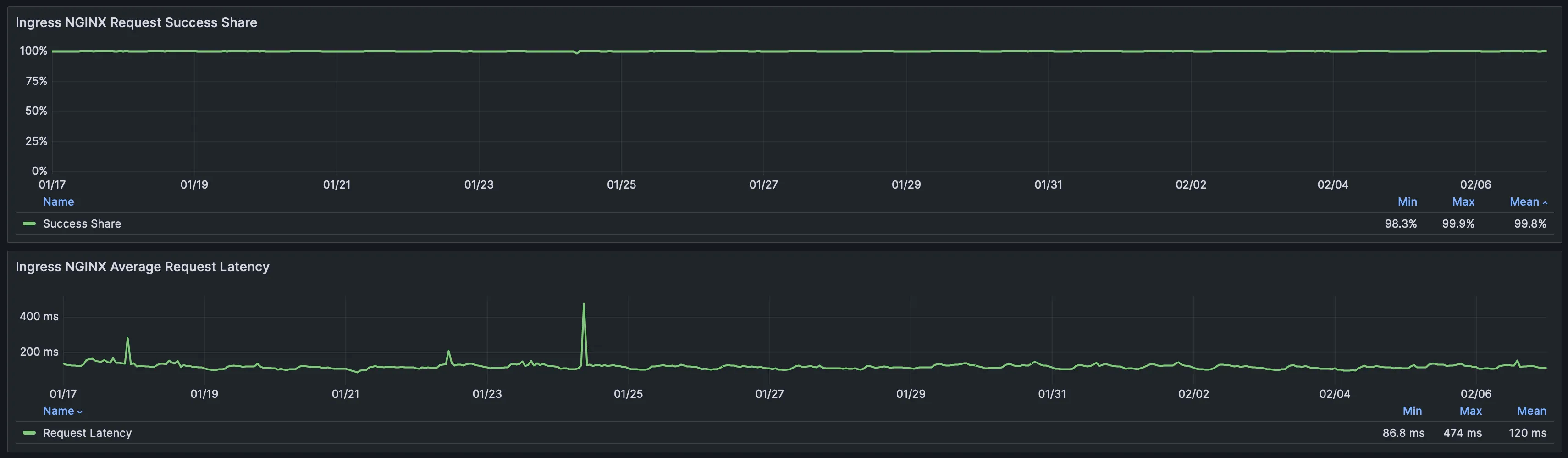Sort Success Share legend by Mean
The width and height of the screenshot is (1568, 458).
point(1528,201)
